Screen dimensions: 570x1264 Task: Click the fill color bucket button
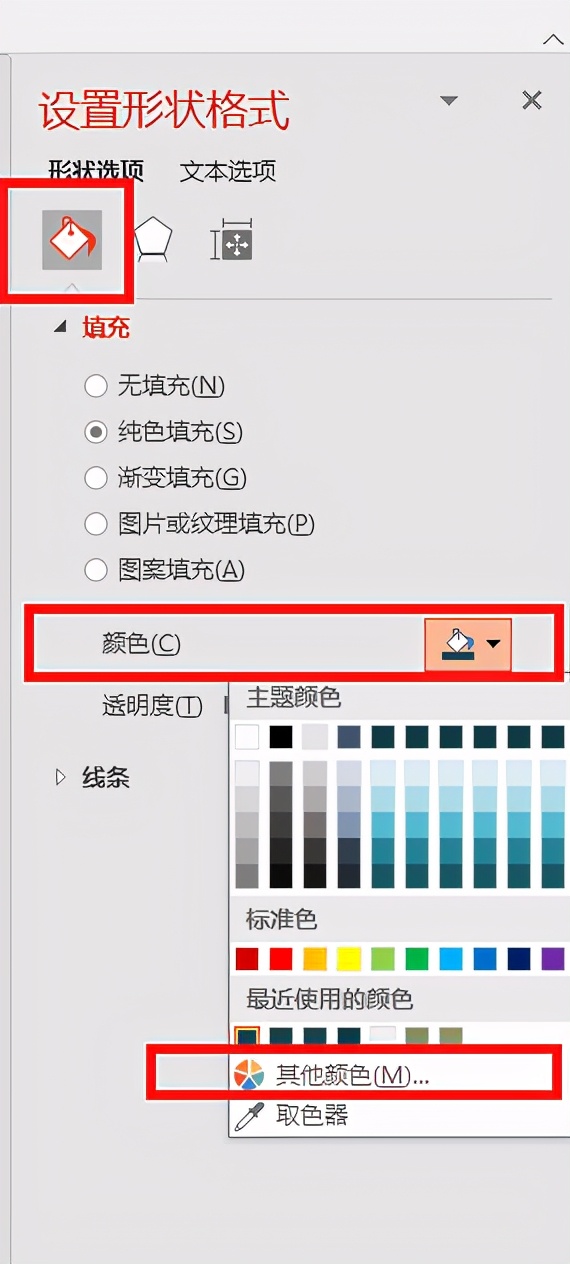click(x=468, y=644)
